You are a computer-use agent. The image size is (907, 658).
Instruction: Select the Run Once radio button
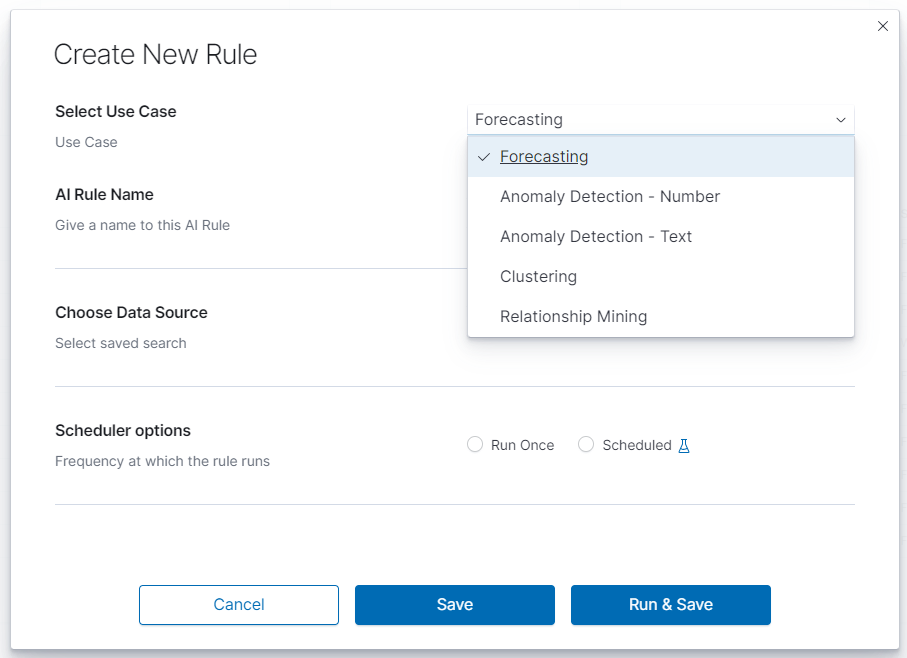[475, 445]
